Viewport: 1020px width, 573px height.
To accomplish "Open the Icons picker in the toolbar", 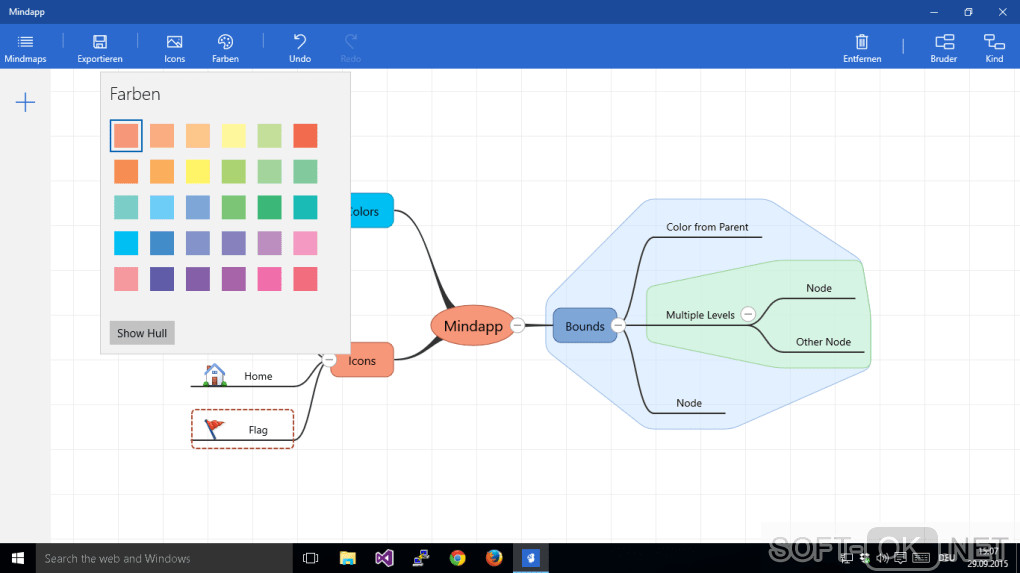I will pos(174,48).
